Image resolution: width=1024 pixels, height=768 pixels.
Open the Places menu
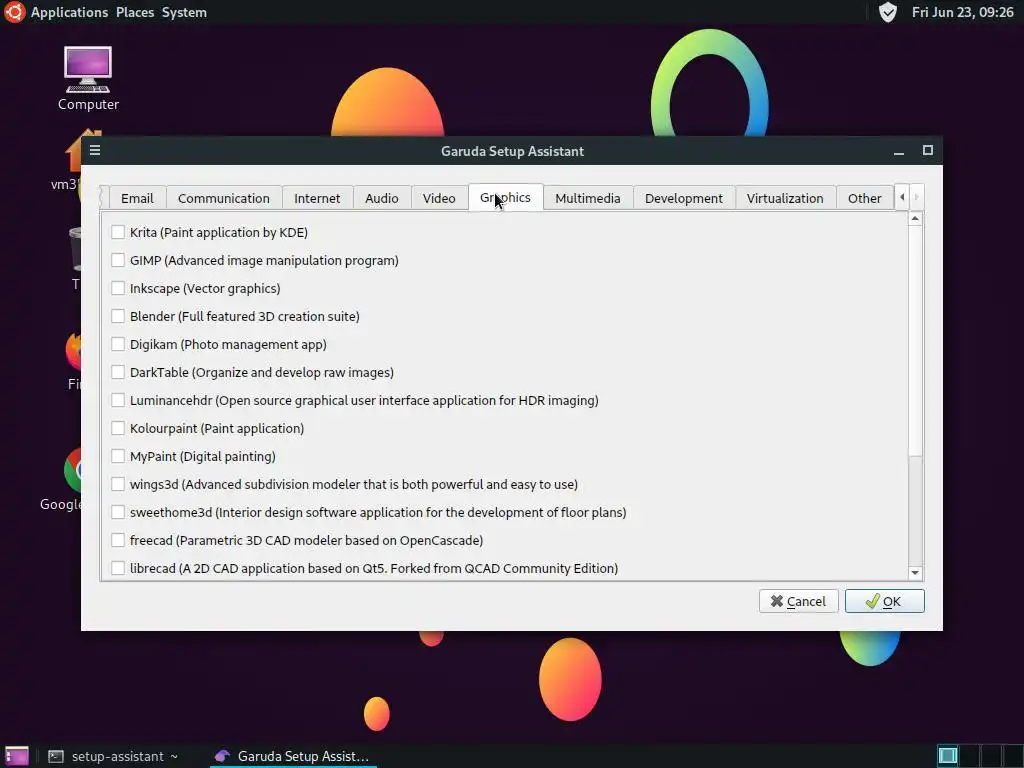pyautogui.click(x=135, y=12)
